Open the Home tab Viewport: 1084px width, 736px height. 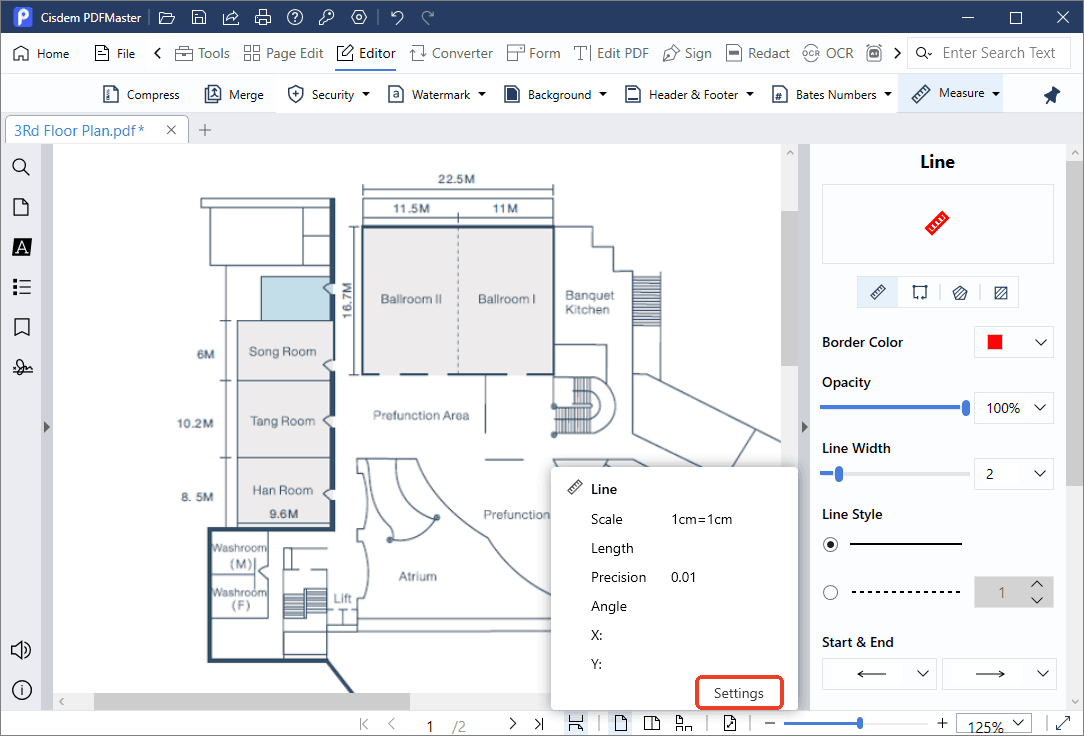[41, 53]
